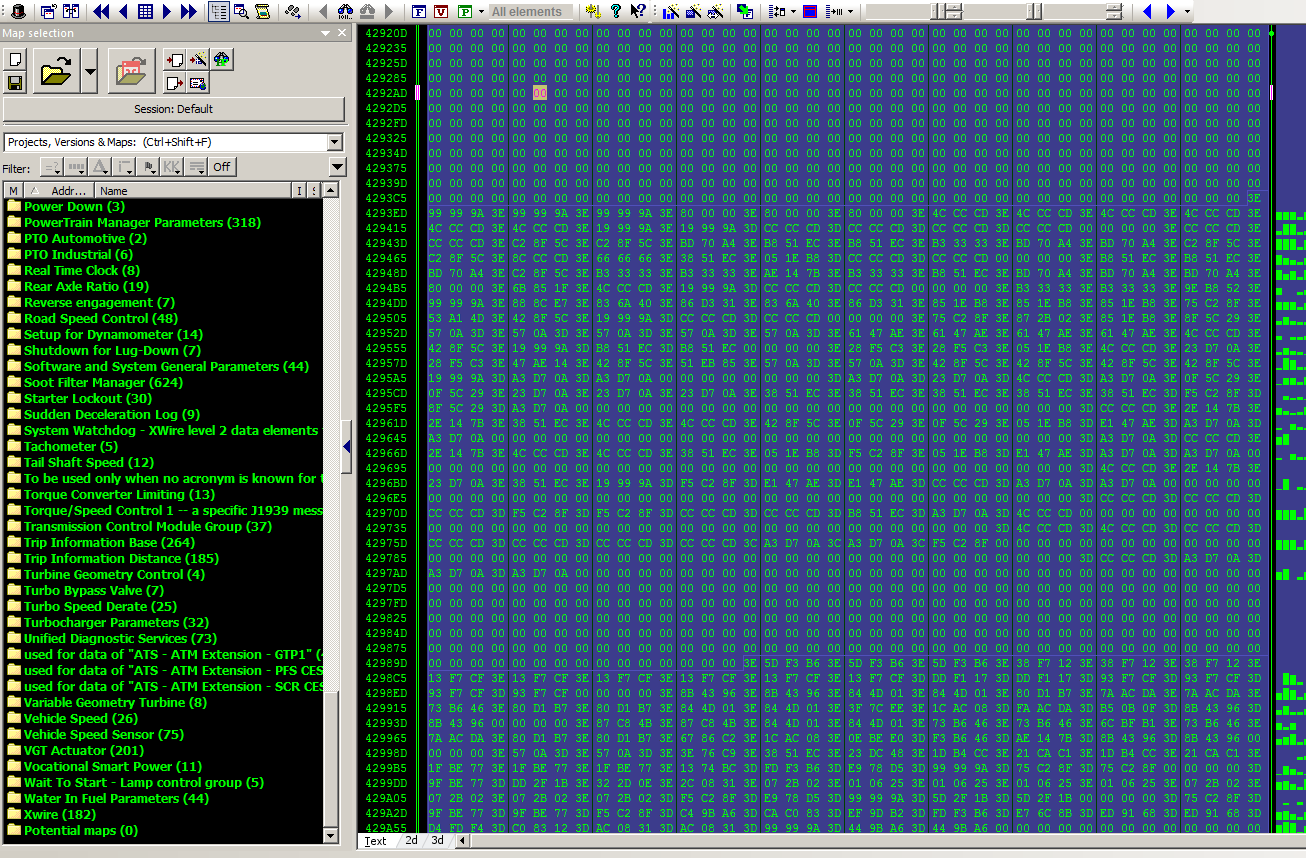Jump to first map with double-left arrow
Screen dimensions: 1306x858
(x=101, y=12)
